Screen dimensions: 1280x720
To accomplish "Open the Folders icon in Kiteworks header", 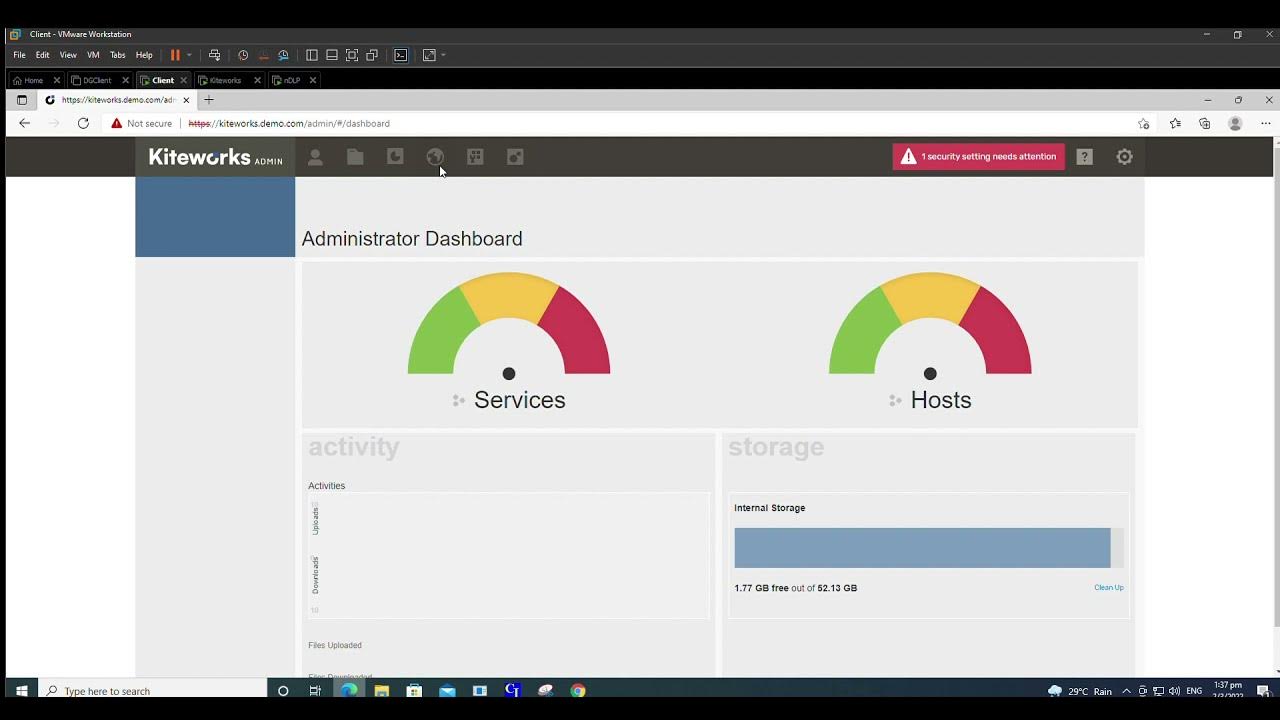I will (355, 157).
